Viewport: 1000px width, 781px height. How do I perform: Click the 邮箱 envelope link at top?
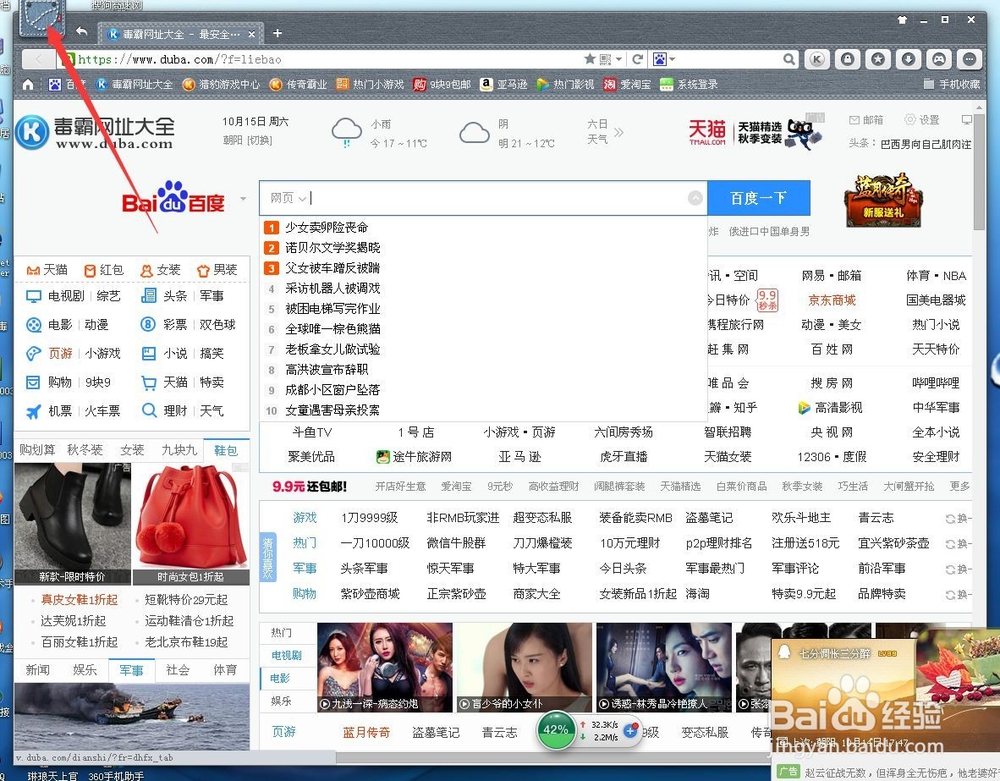[866, 120]
